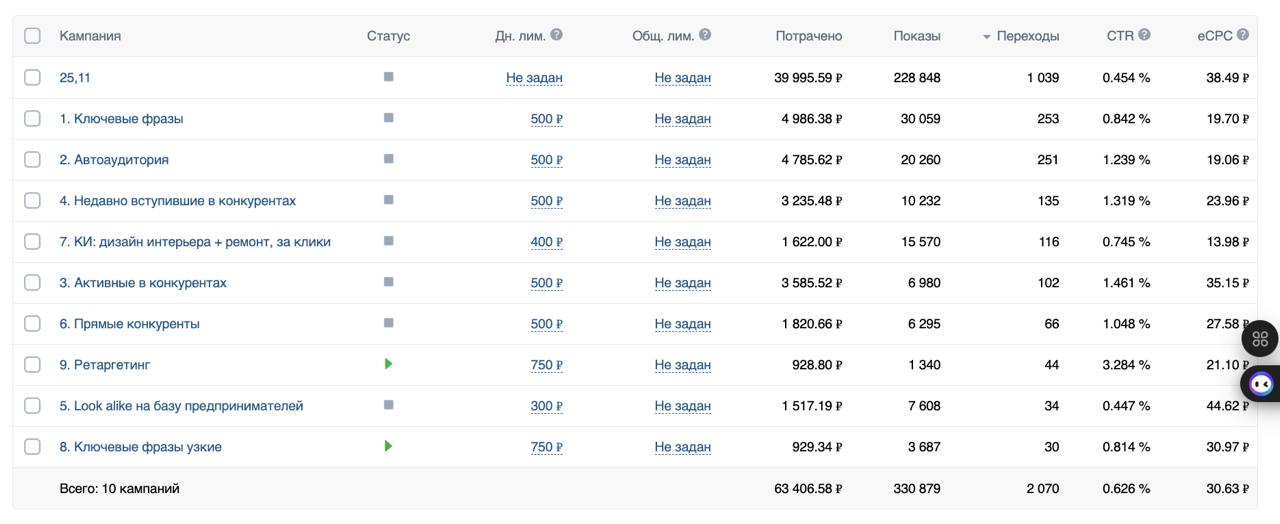Image resolution: width=1280 pixels, height=524 pixels.
Task: Check the box for campaign 25,11
Action: pyautogui.click(x=32, y=77)
